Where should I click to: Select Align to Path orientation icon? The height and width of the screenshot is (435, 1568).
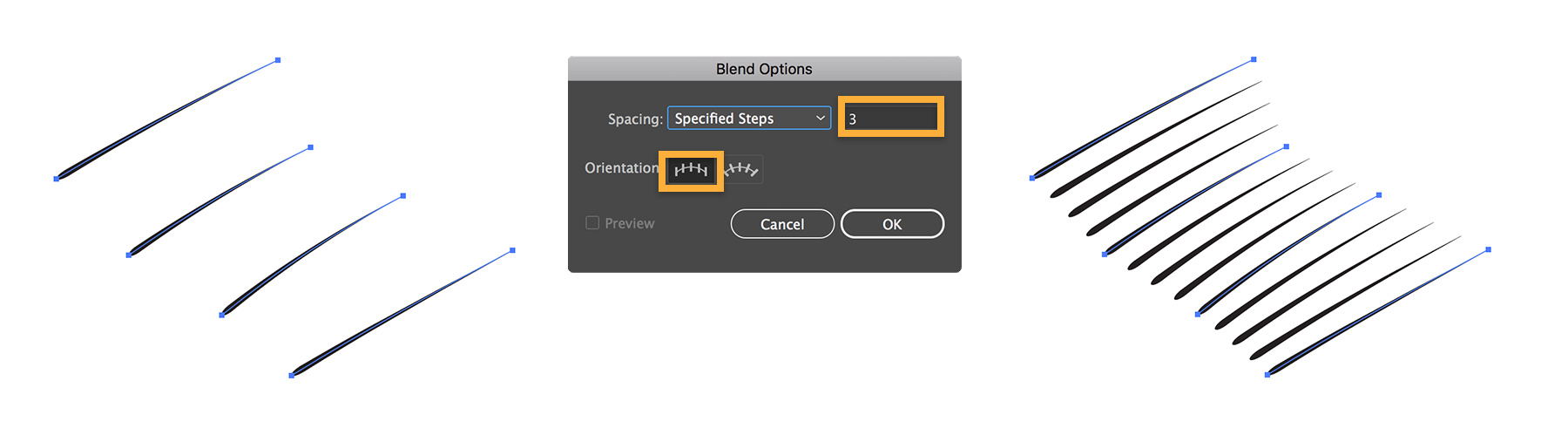click(742, 169)
